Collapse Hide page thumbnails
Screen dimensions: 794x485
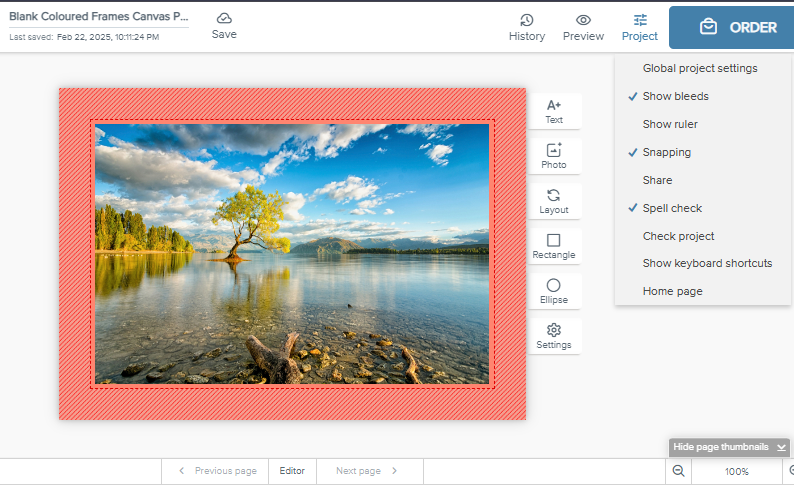729,447
